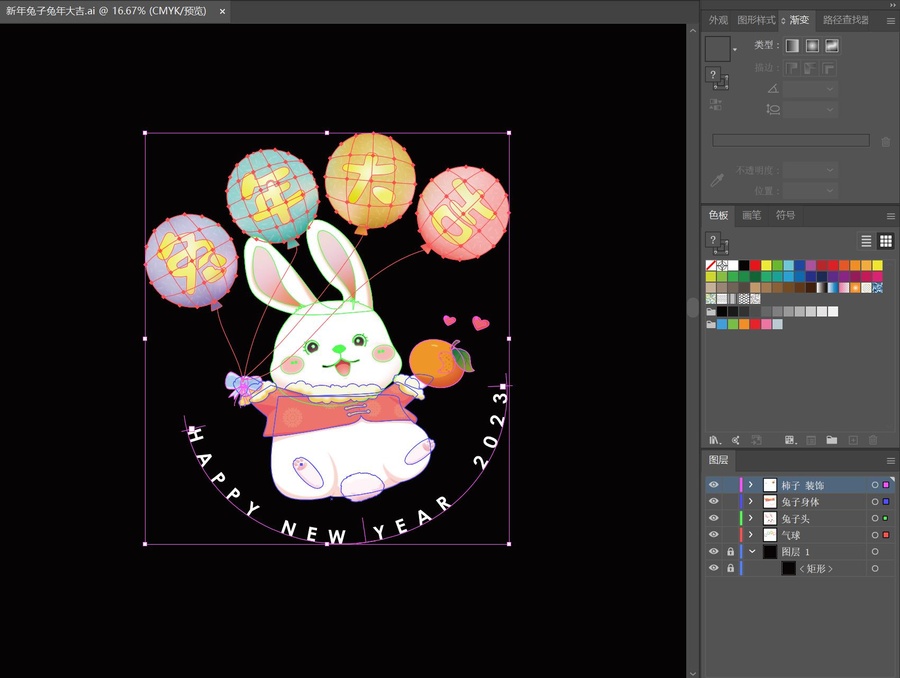Open the gradient panel options menu
This screenshot has width=900, height=678.
(891, 21)
